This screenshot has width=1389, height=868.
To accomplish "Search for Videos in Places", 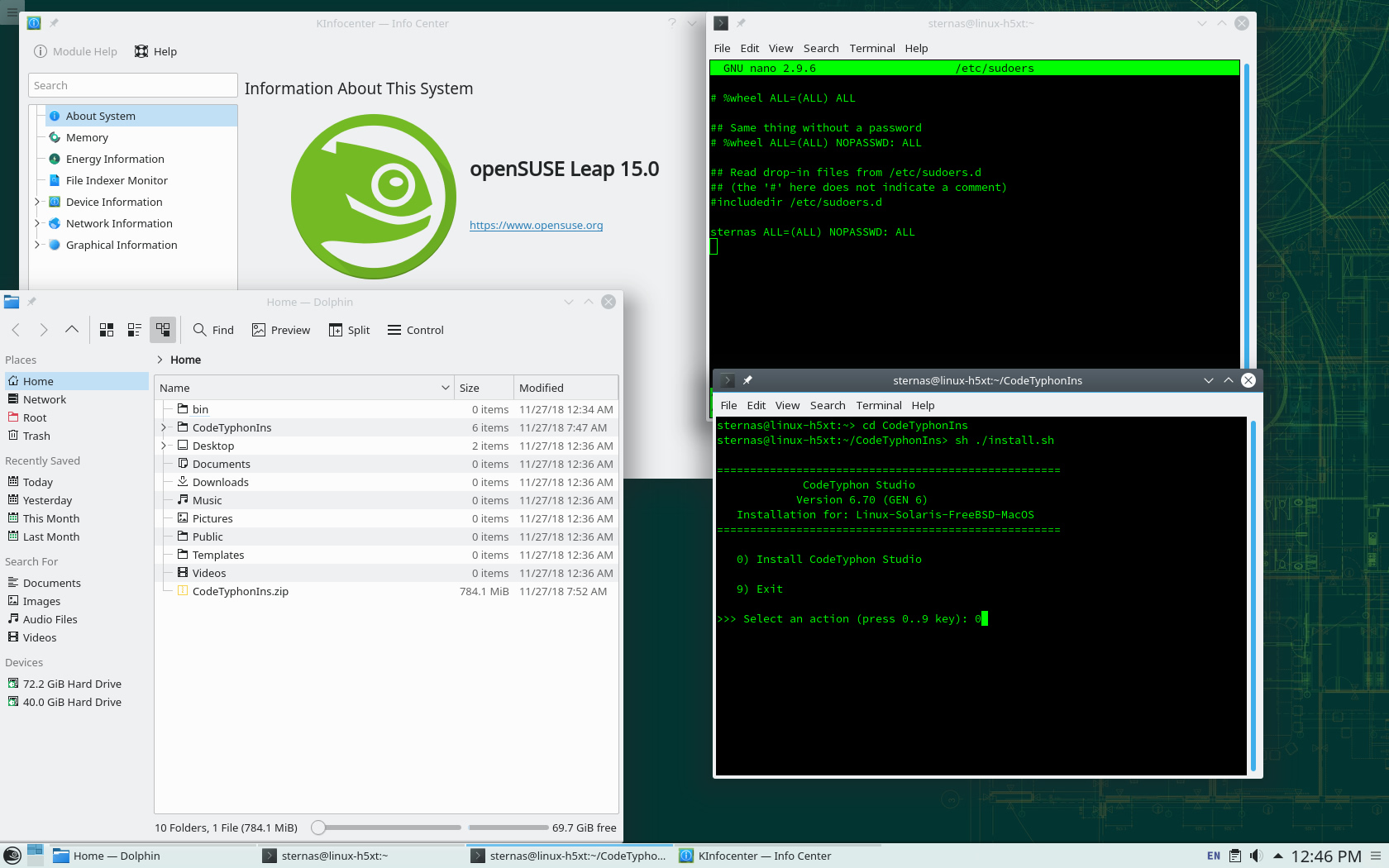I will pyautogui.click(x=77, y=637).
